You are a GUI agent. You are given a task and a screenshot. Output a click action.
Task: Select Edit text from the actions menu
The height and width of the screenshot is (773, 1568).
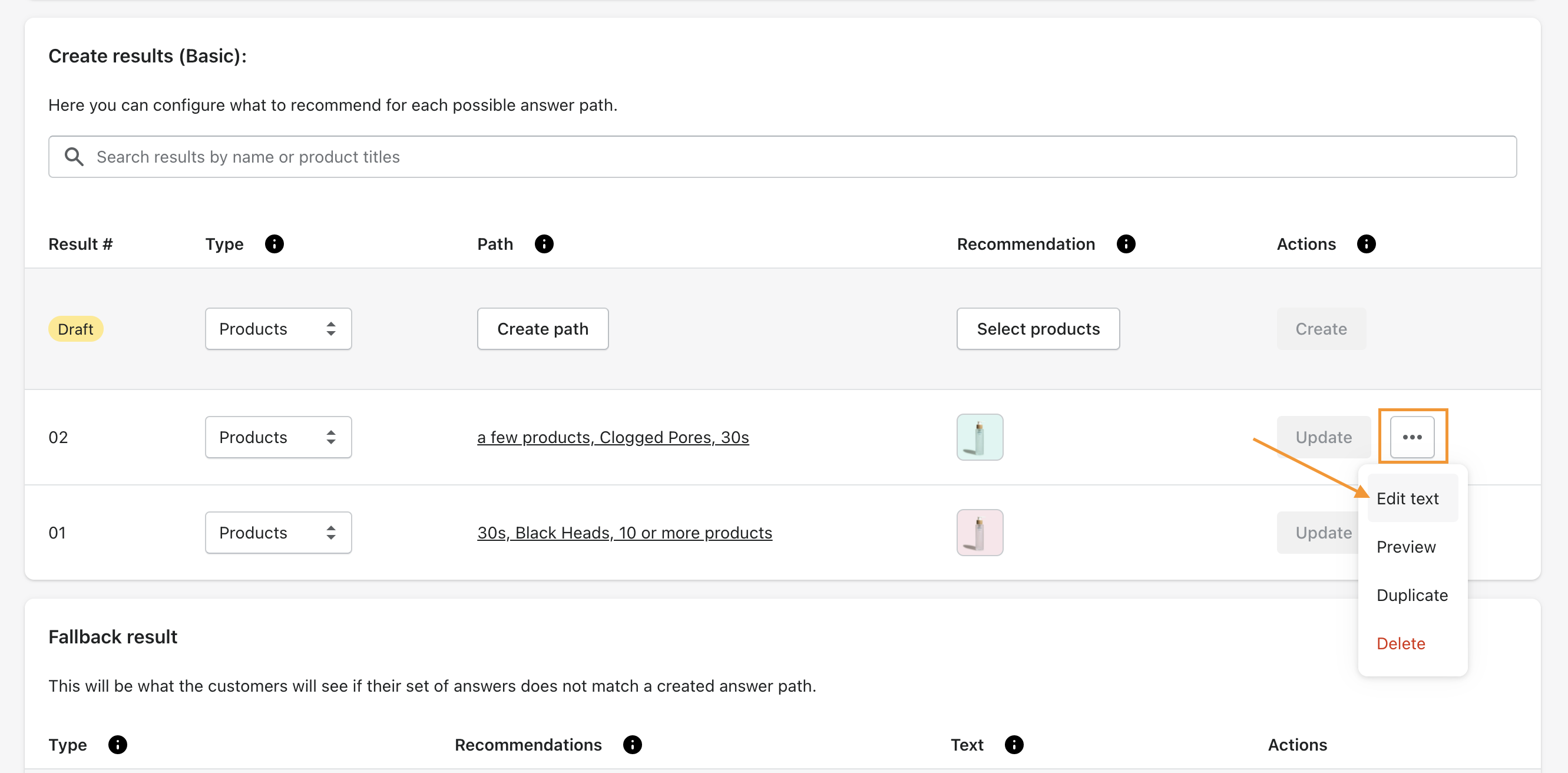(x=1412, y=498)
